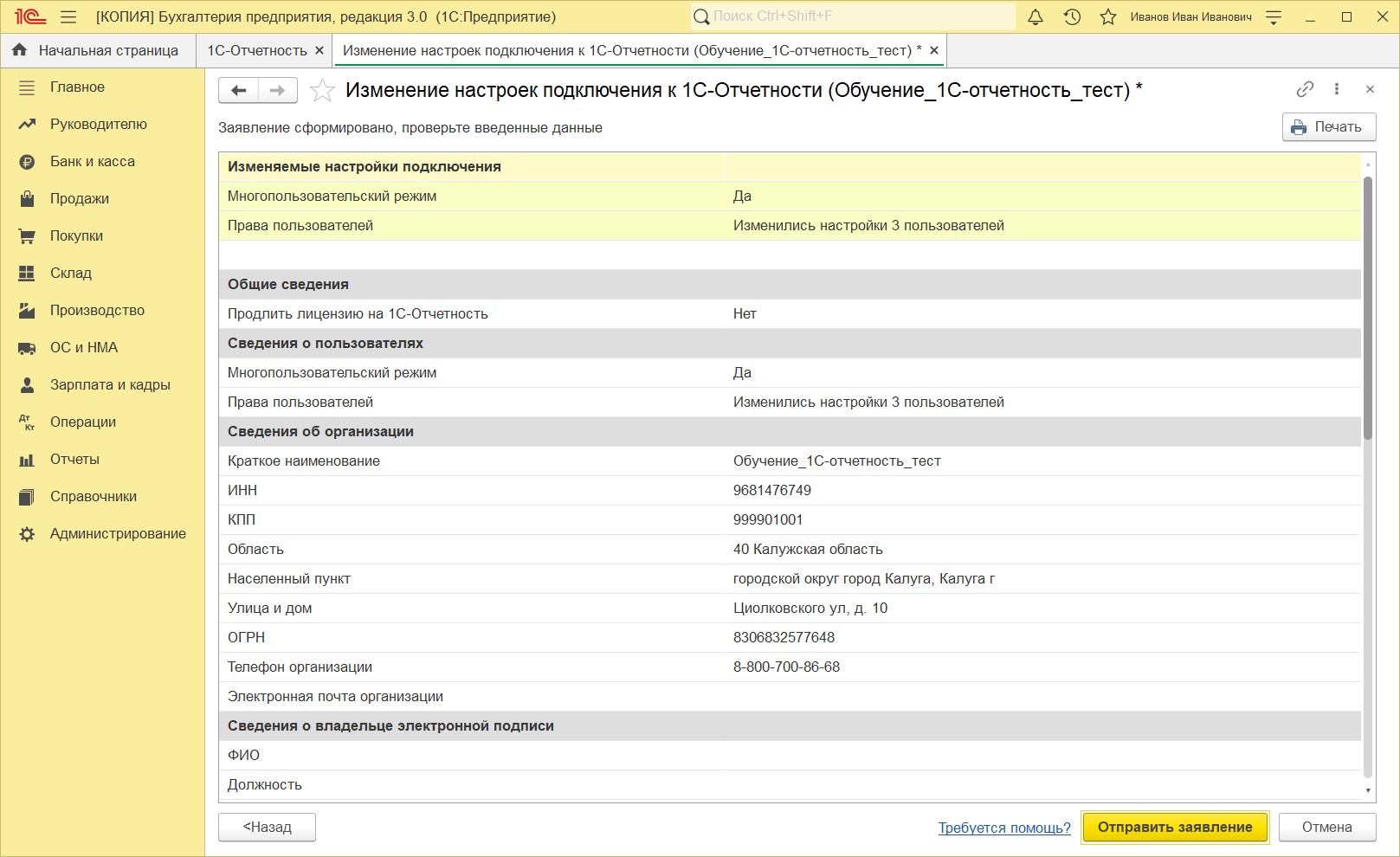Select the Краткое наименование value Обучение_1С-отчетность_тест
Screen dimensions: 1400x857
pos(836,461)
